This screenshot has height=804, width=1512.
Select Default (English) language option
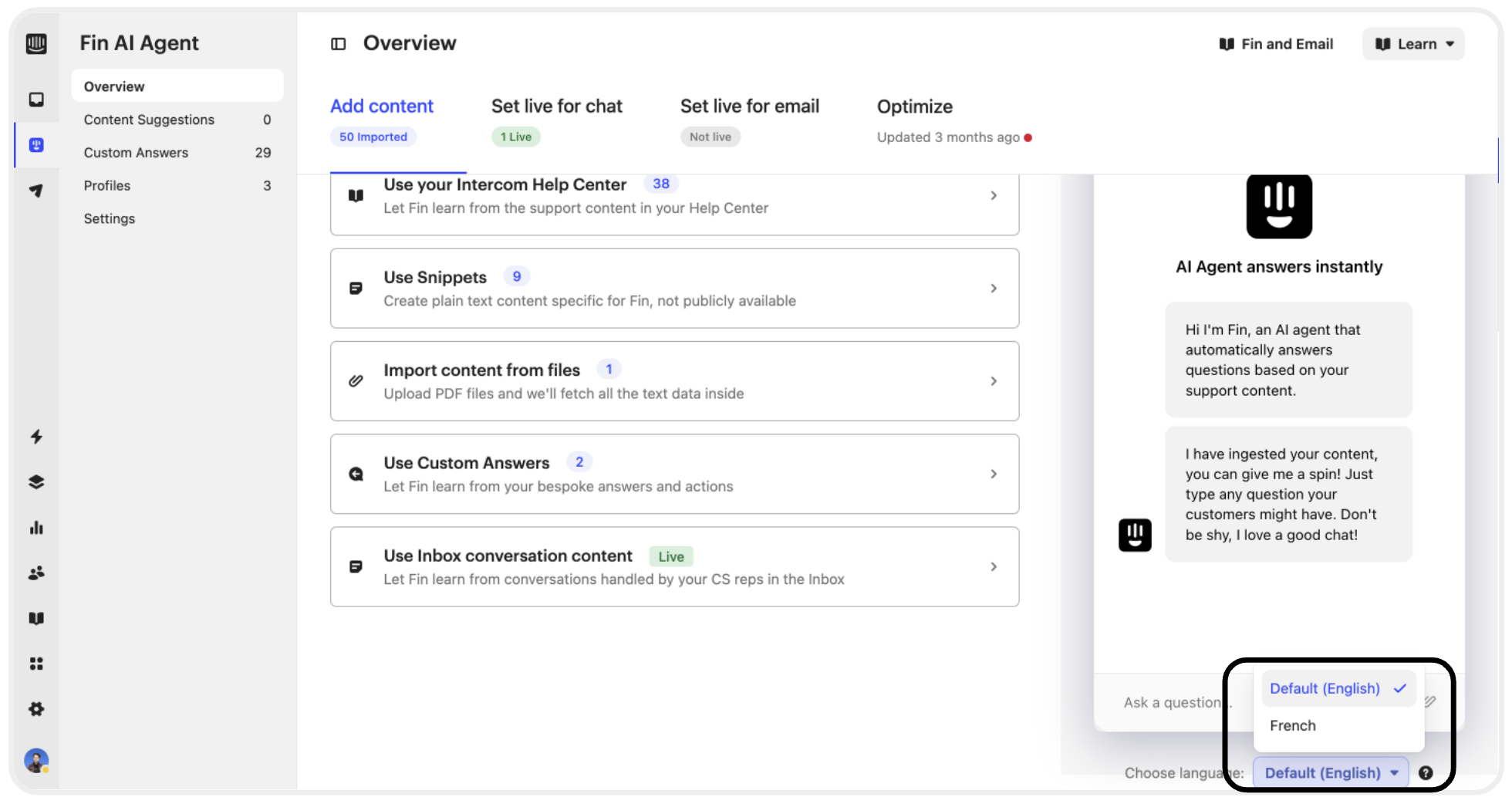click(1338, 688)
